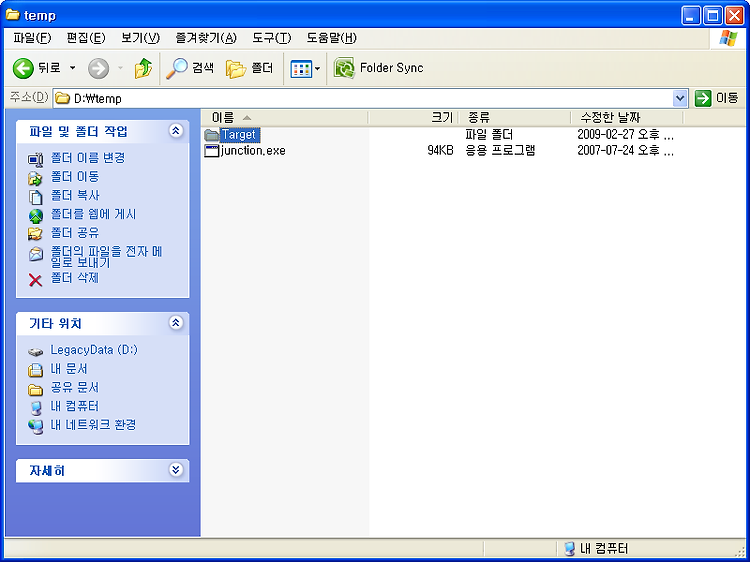Viewport: 750px width, 562px height.
Task: Click the email folder files link
Action: (x=107, y=257)
